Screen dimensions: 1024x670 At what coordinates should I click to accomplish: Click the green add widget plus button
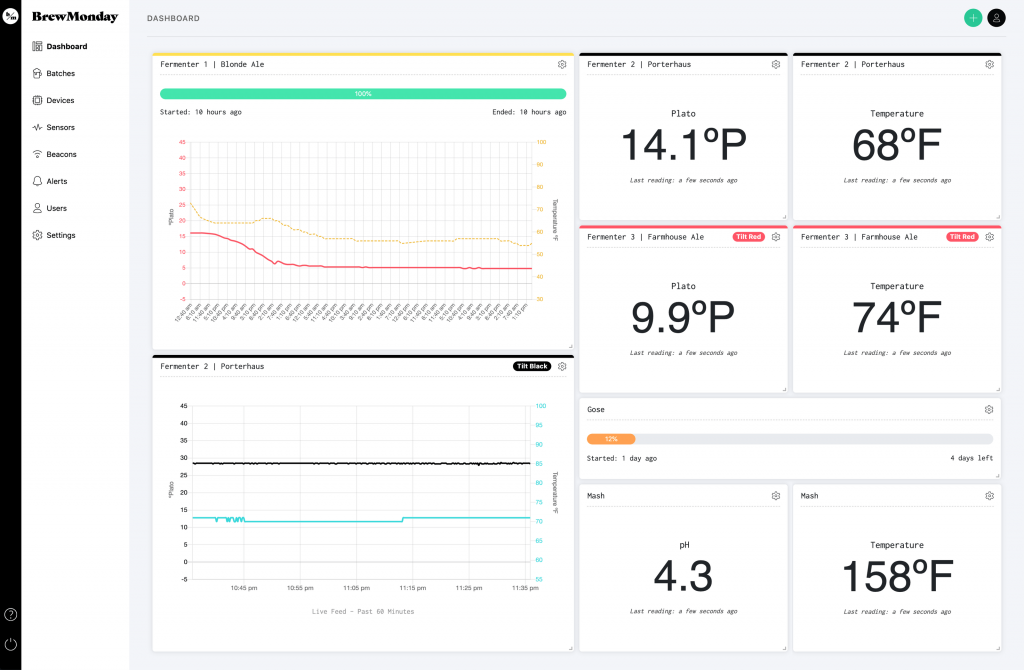(x=972, y=18)
